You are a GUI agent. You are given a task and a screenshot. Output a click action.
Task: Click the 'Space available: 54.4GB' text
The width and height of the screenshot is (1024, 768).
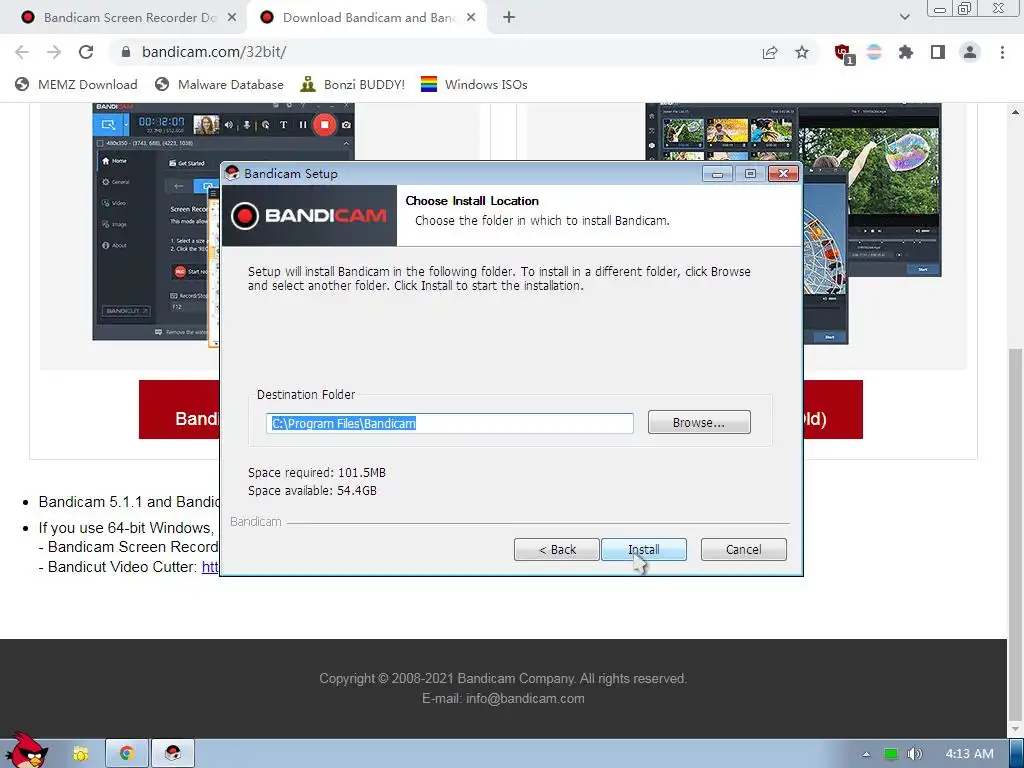[312, 490]
